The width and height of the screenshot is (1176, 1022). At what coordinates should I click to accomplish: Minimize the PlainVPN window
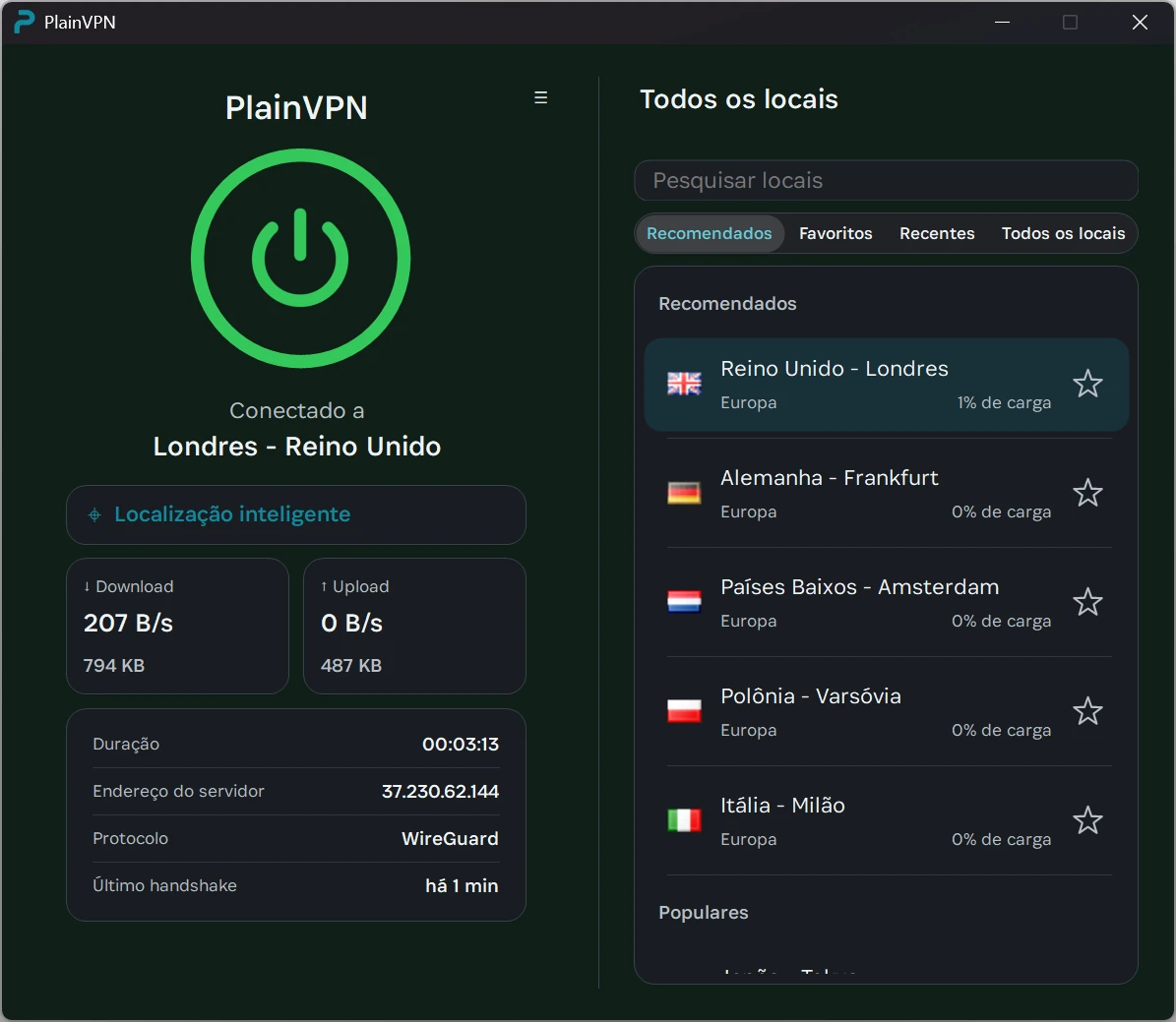(1002, 23)
